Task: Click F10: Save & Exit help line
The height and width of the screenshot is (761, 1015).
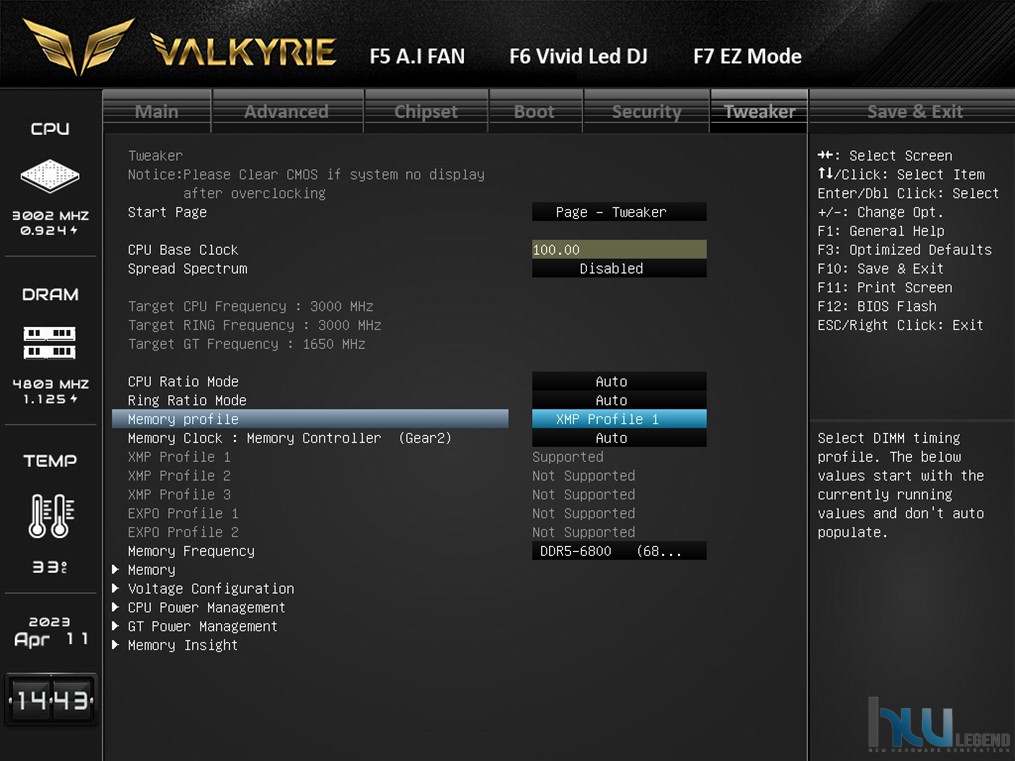Action: tap(880, 269)
